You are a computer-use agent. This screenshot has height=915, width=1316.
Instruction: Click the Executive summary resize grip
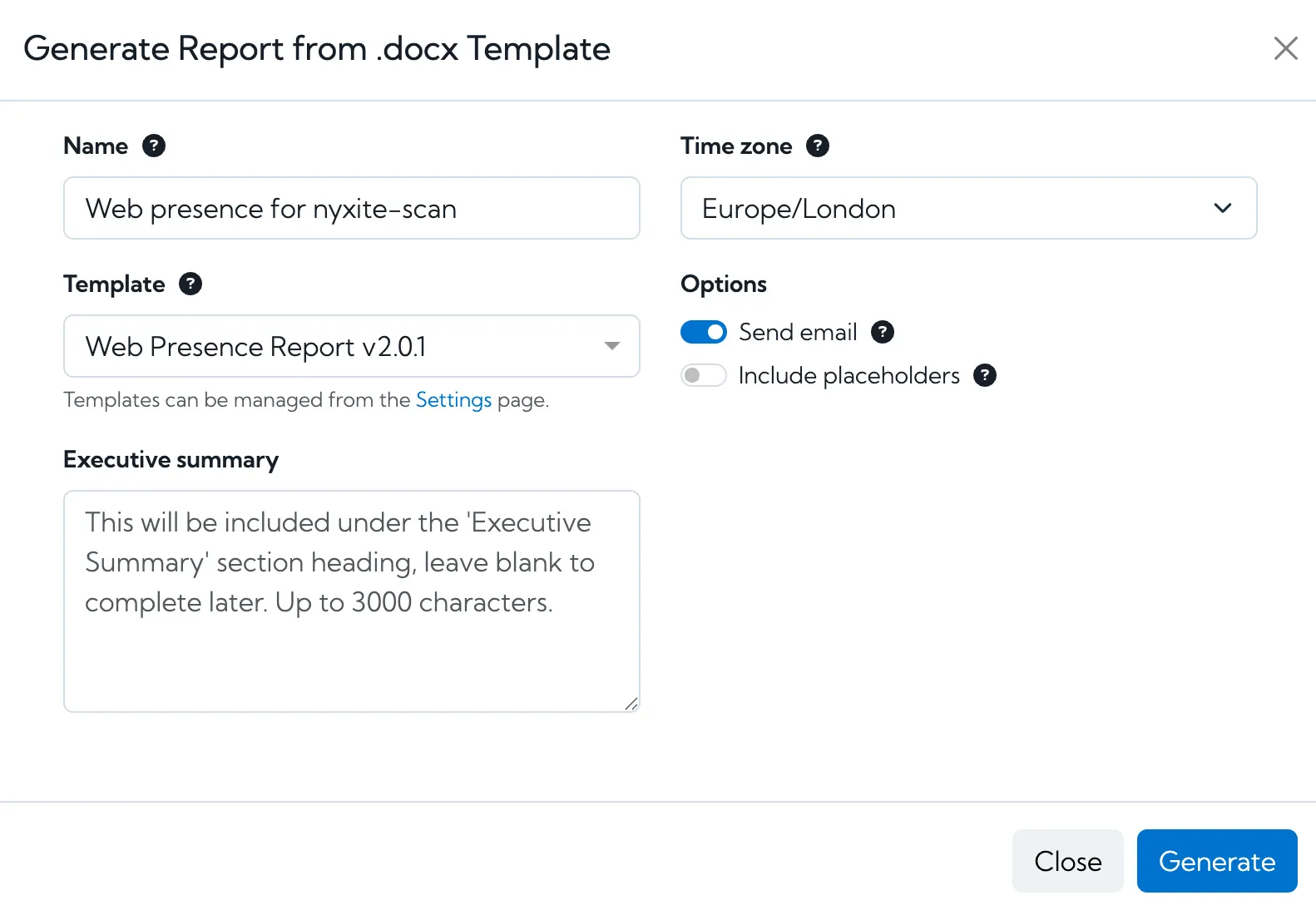(631, 703)
